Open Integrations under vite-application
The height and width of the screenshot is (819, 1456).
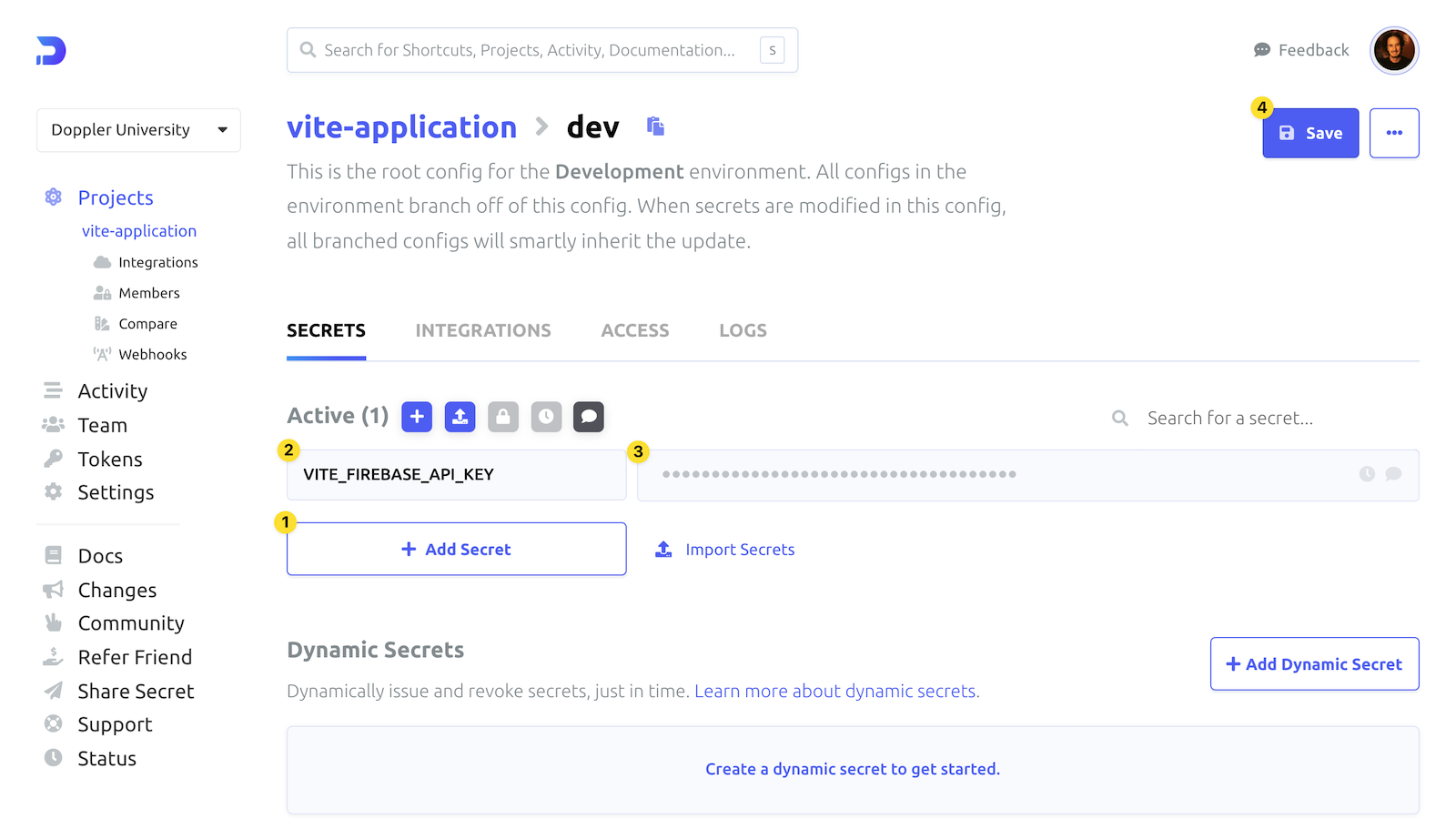tap(158, 262)
